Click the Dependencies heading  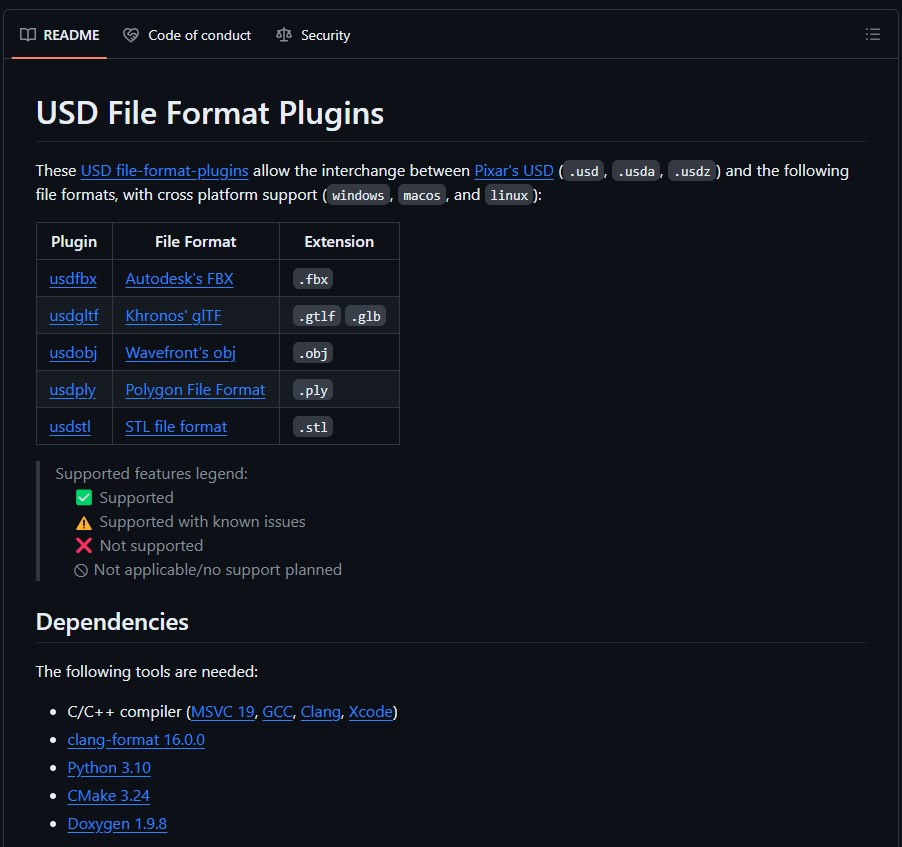point(112,622)
